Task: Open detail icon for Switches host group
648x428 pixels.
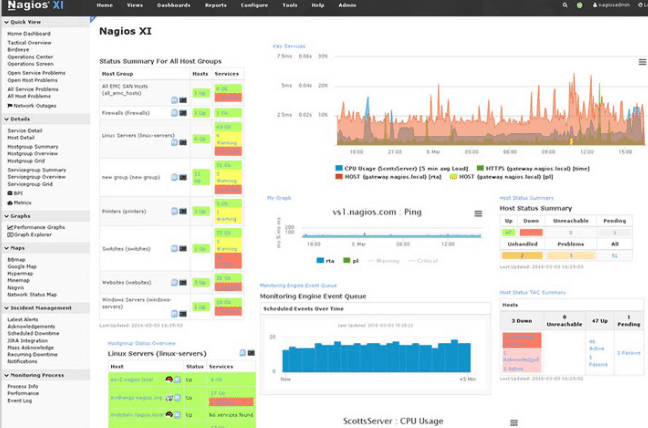Action: pos(174,249)
